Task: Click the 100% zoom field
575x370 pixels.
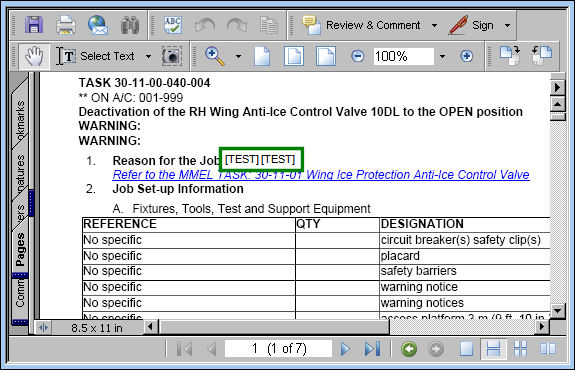Action: [x=403, y=56]
